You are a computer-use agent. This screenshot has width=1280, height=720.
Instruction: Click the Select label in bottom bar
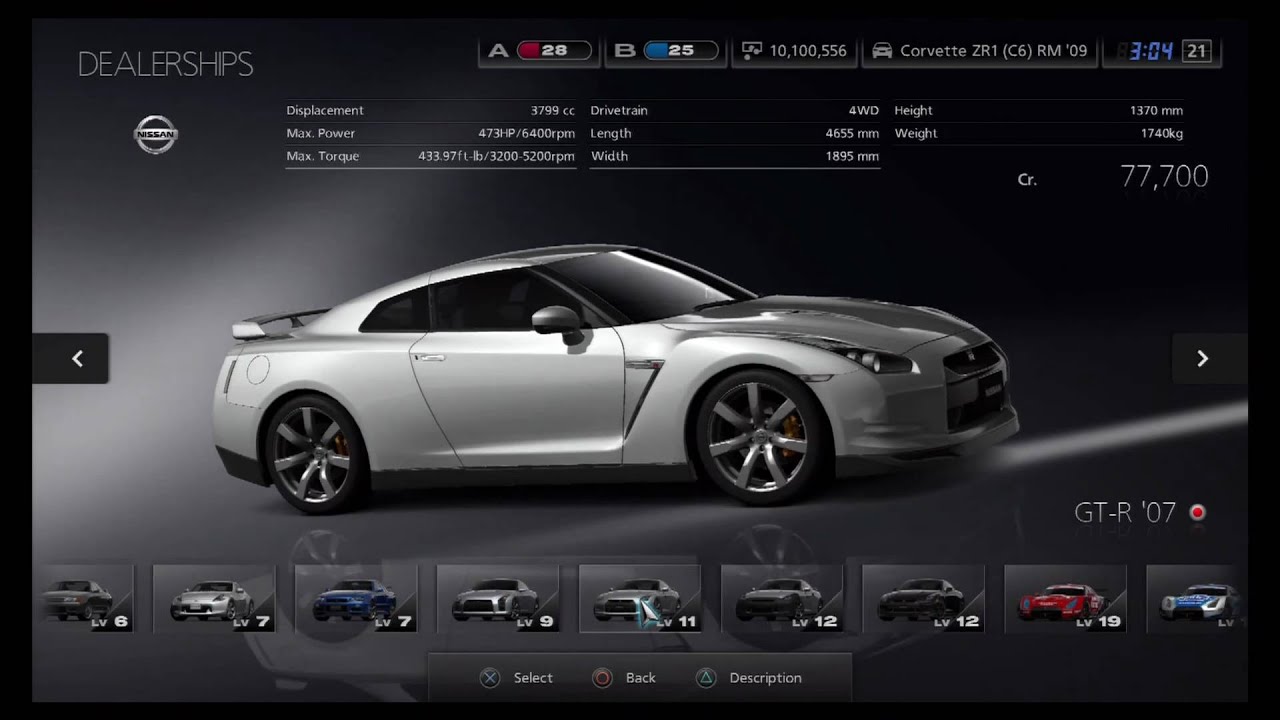533,678
